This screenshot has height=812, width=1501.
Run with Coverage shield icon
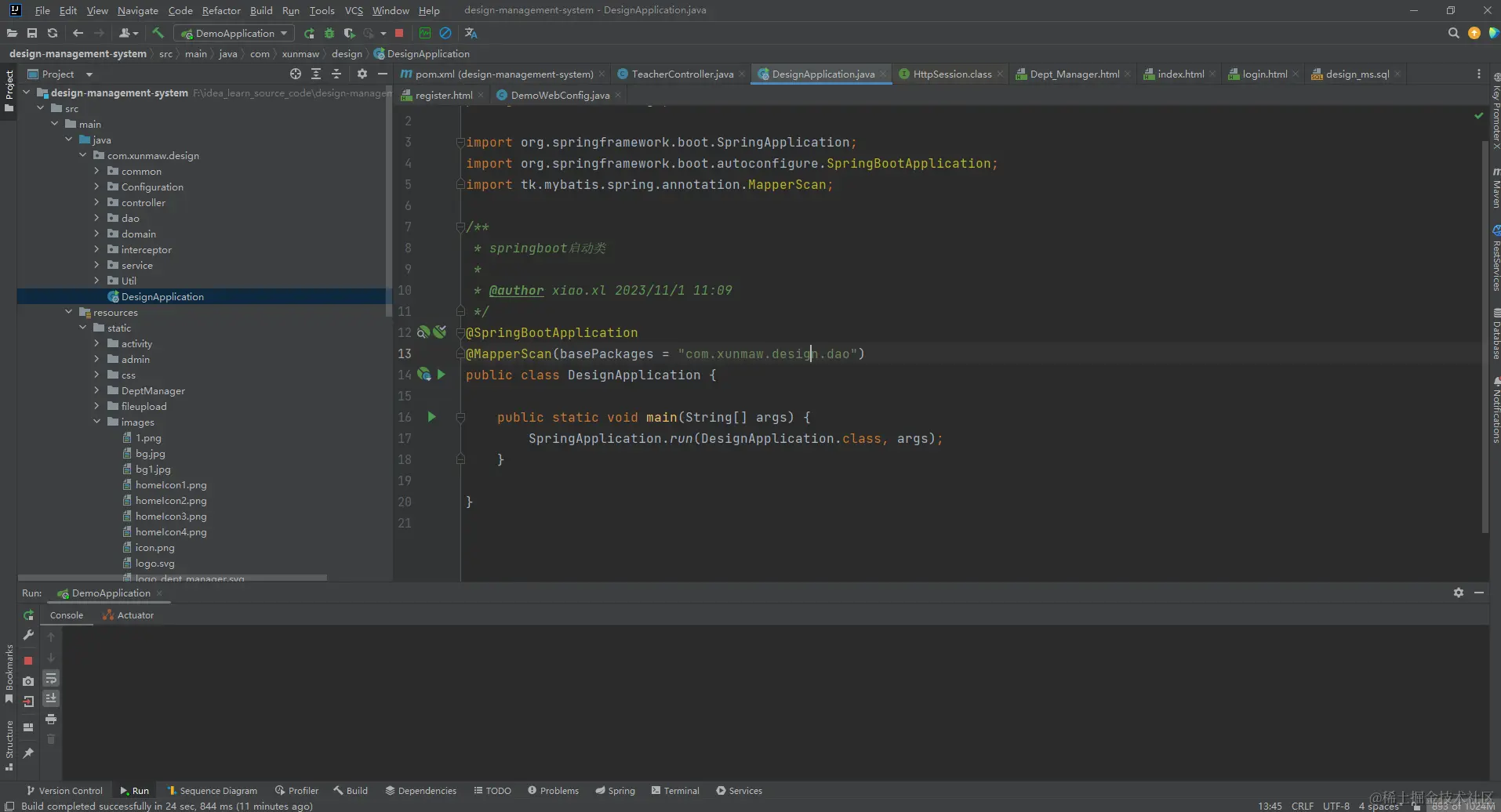(350, 33)
